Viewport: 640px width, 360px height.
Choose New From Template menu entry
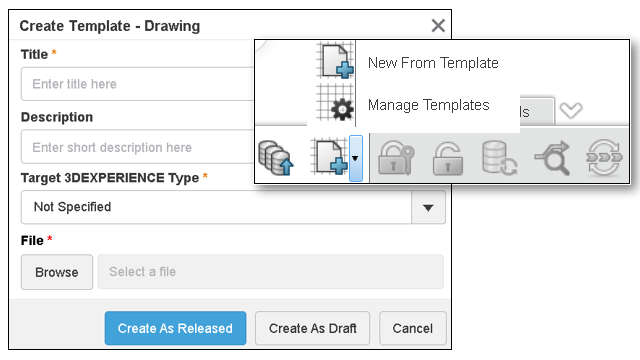[x=433, y=63]
